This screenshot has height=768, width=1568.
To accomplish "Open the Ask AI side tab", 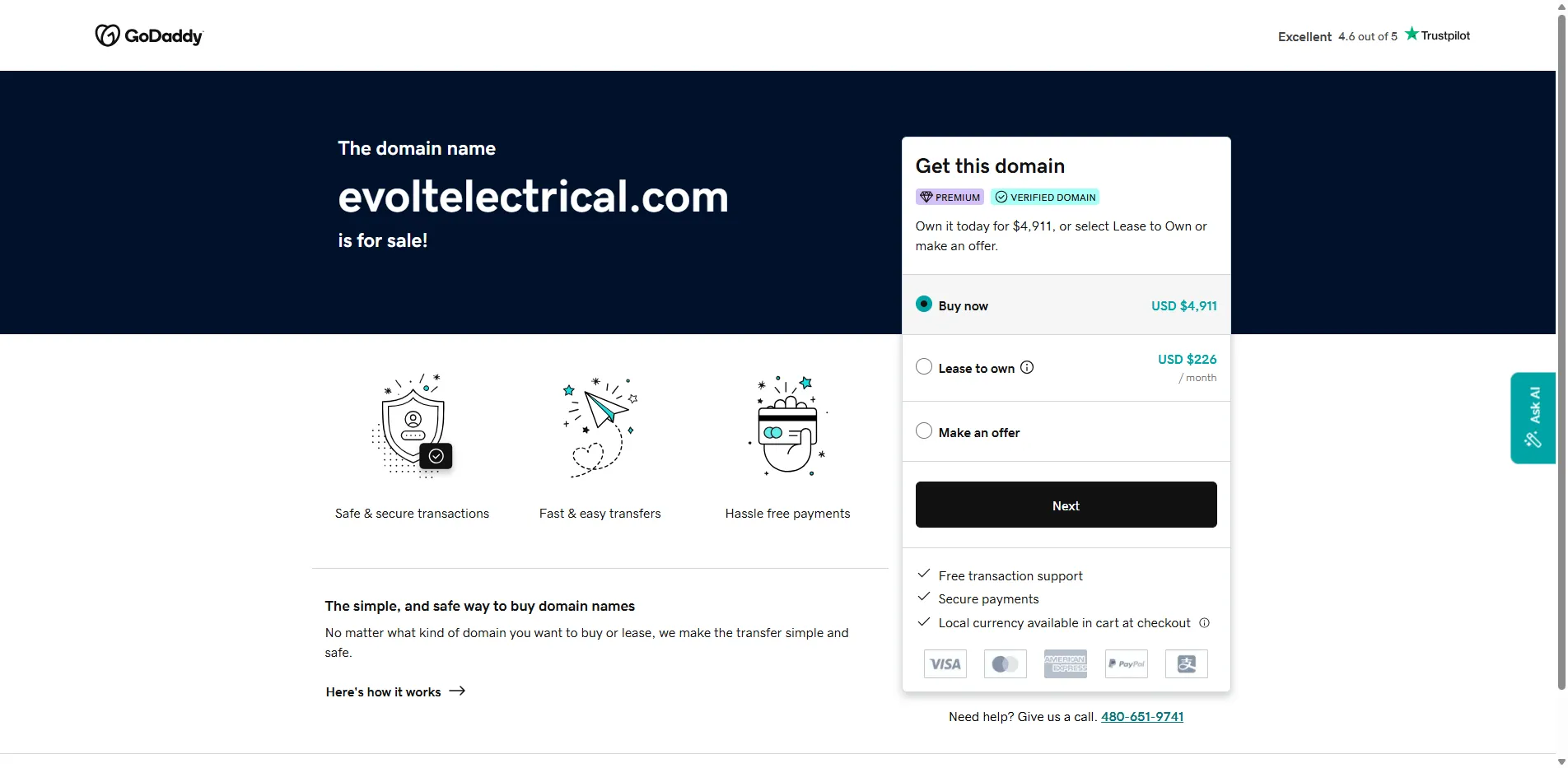I will click(1533, 417).
